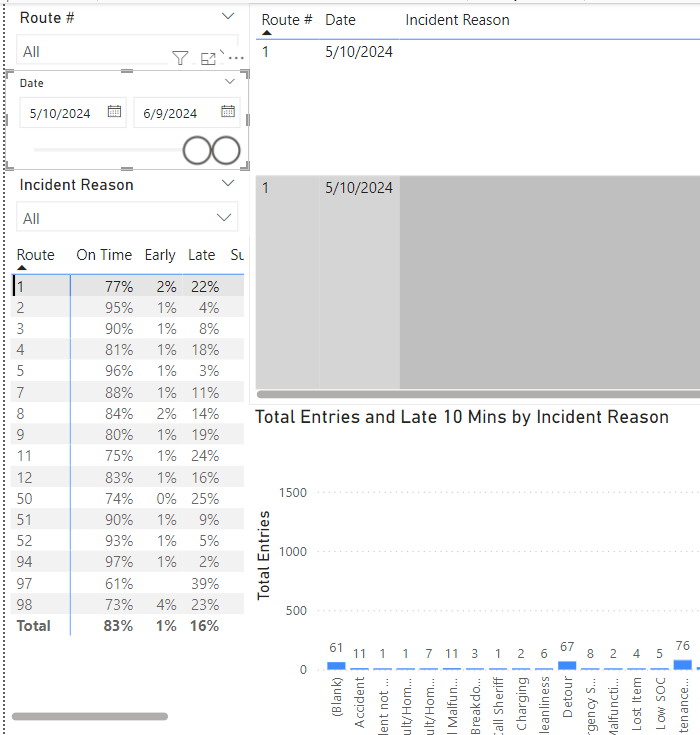Sort by the Route column header
Viewport: 700px width, 735px height.
tap(36, 255)
